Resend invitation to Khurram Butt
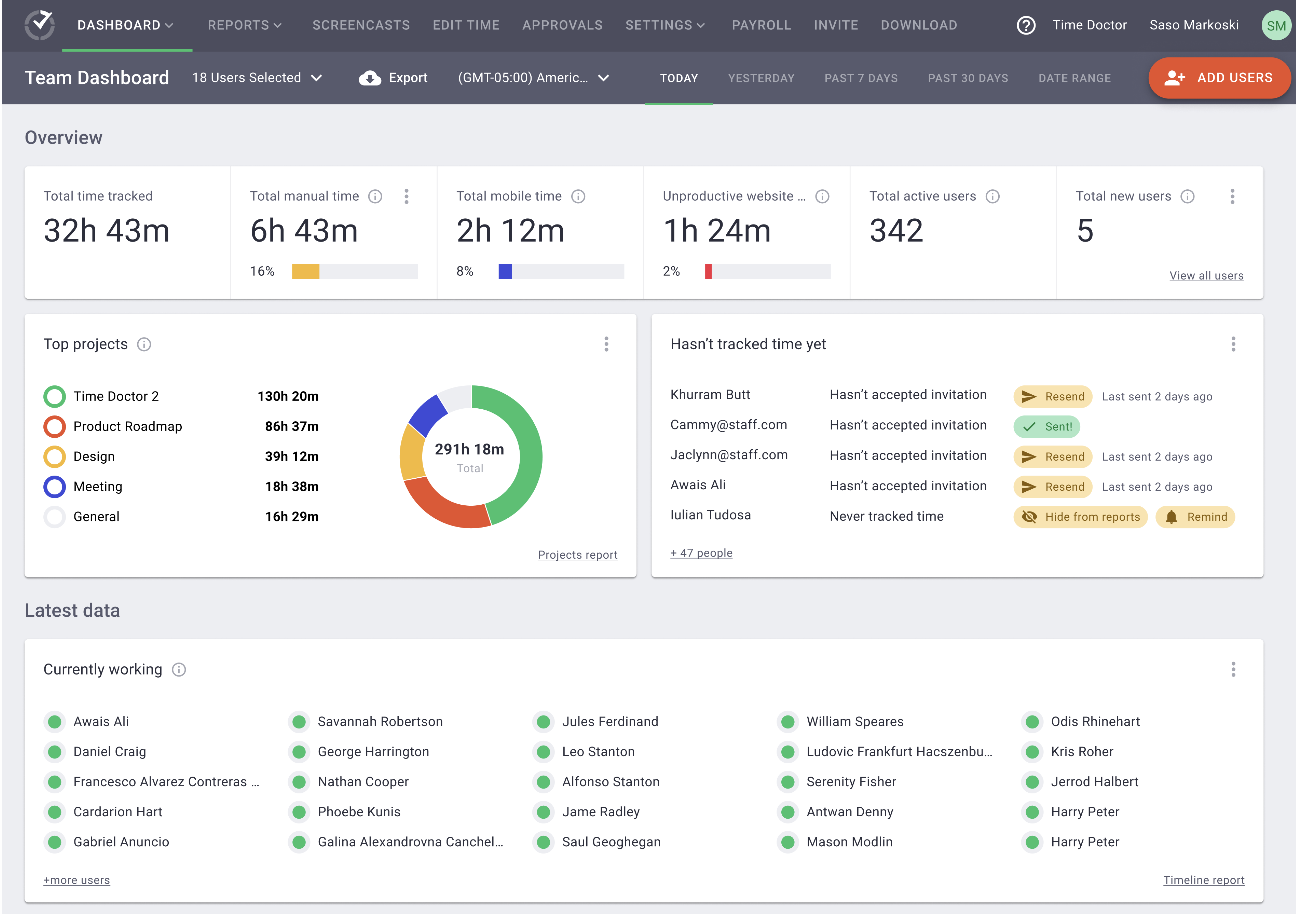Image resolution: width=1296 pixels, height=914 pixels. click(x=1052, y=395)
